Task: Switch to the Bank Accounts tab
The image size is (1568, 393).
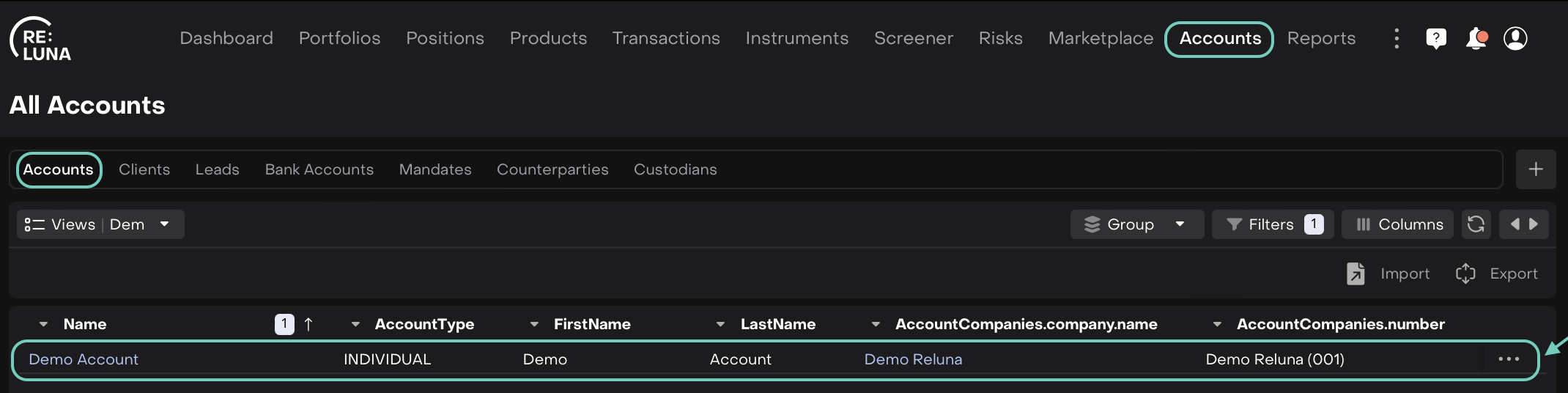Action: coord(319,169)
